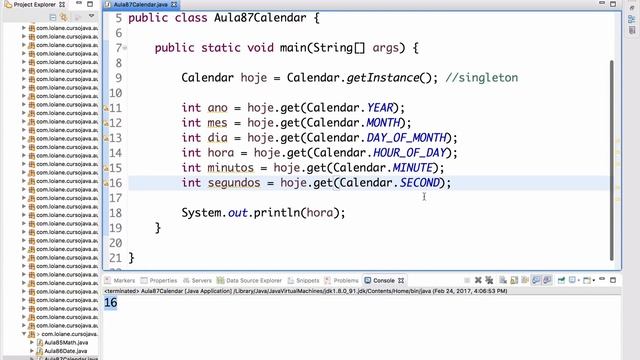The height and width of the screenshot is (360, 640).
Task: Click warning marker on line 15
Action: tap(106, 168)
